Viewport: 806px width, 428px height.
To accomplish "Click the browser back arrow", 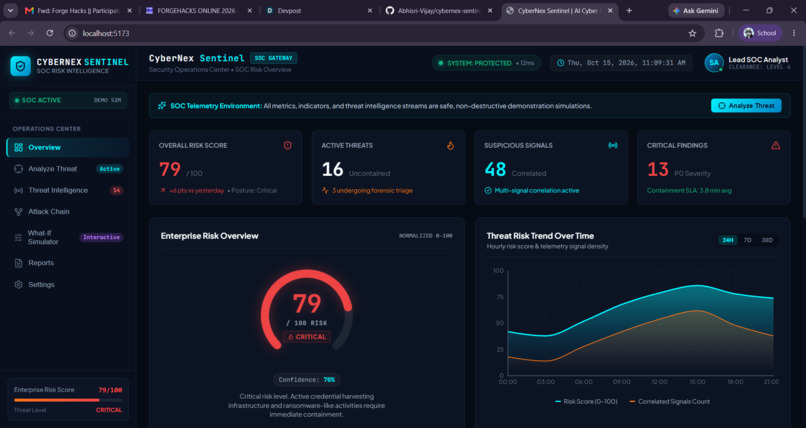I will pyautogui.click(x=12, y=33).
